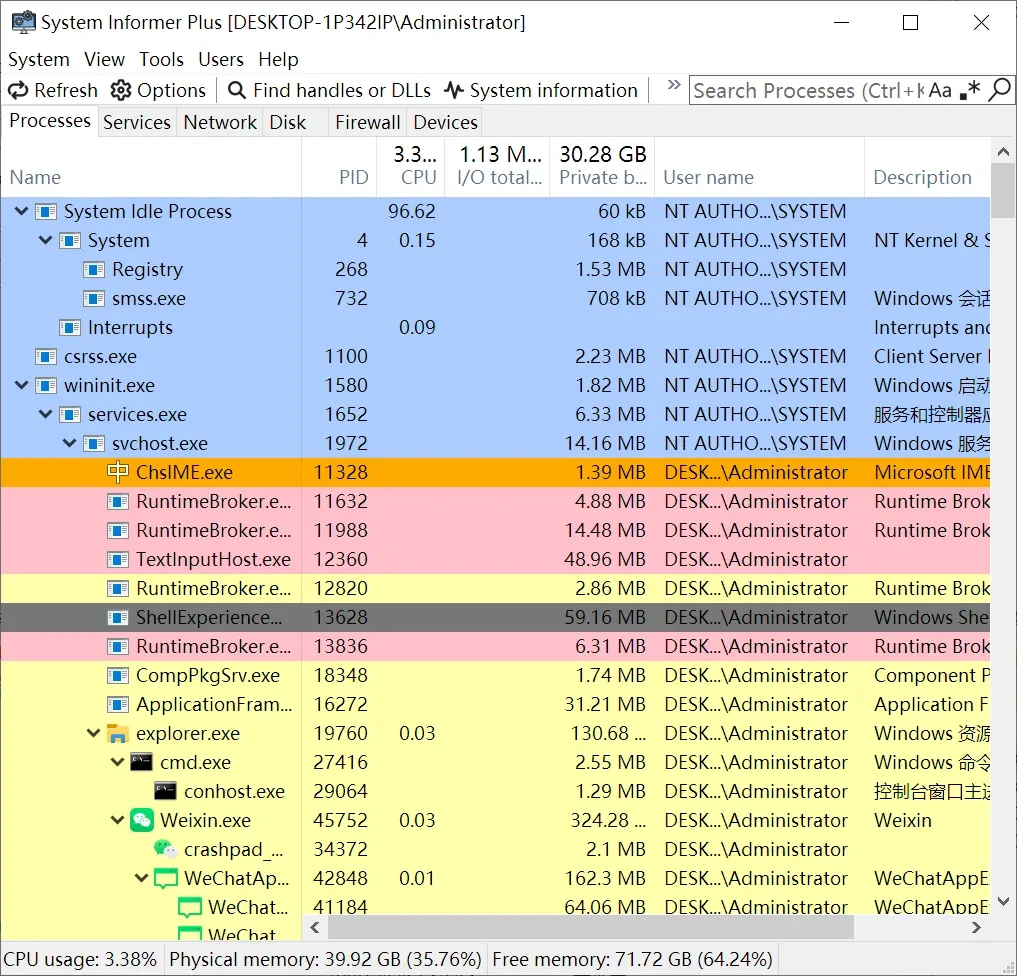
Task: Click the Refresh toolbar button
Action: tap(53, 90)
